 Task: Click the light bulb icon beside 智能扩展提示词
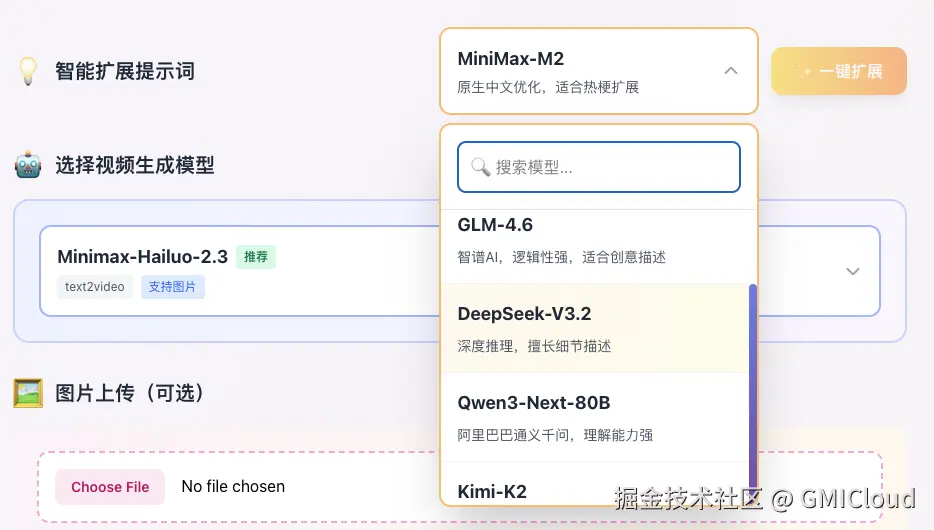pyautogui.click(x=28, y=71)
